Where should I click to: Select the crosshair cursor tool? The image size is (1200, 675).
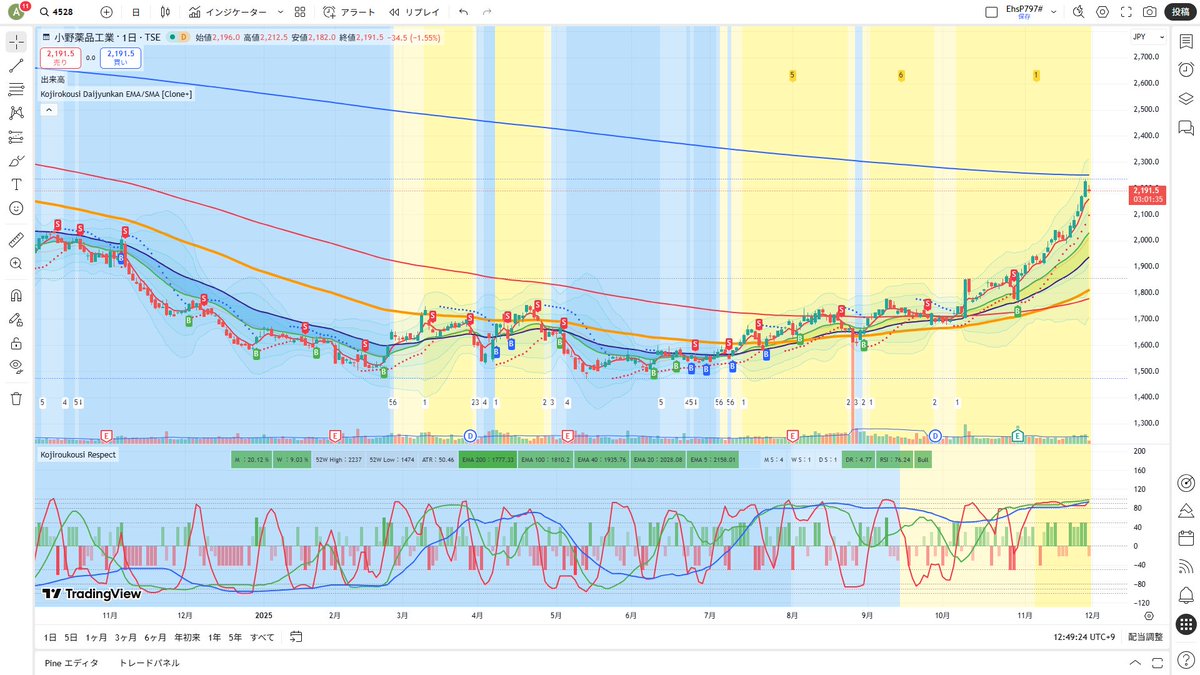click(x=16, y=42)
